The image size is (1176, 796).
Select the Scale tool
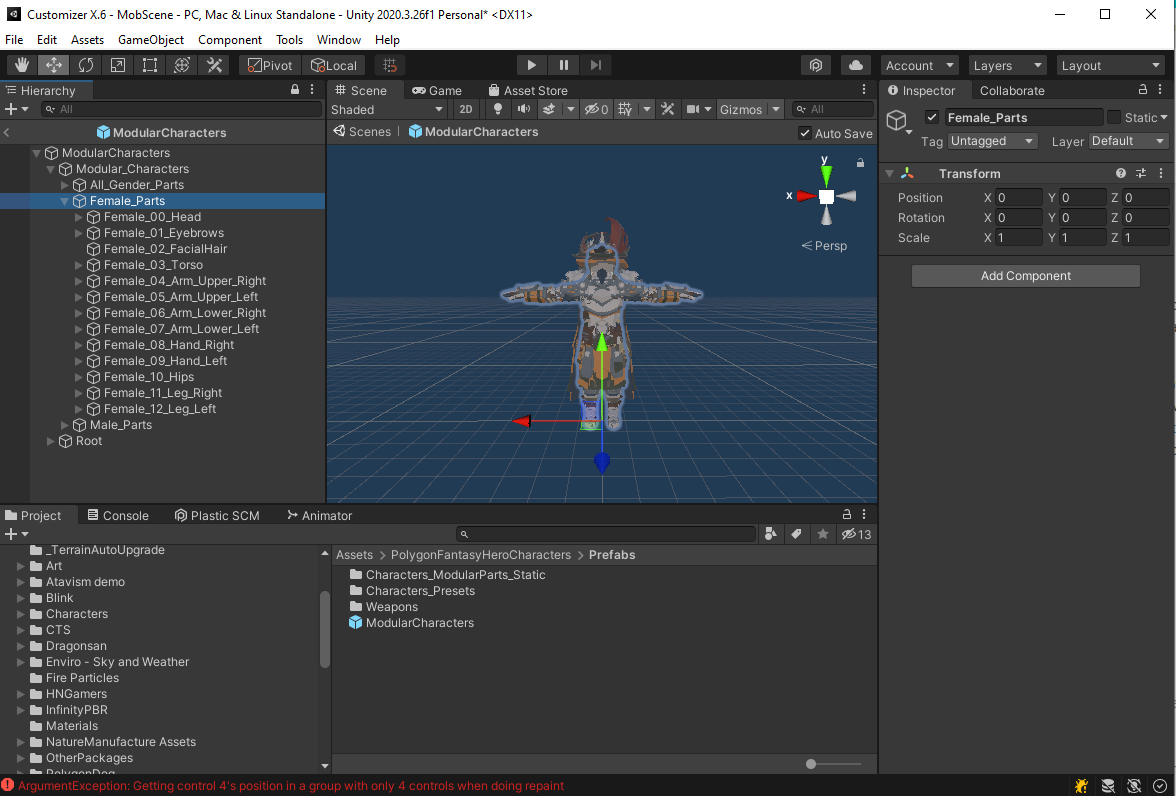[x=118, y=65]
